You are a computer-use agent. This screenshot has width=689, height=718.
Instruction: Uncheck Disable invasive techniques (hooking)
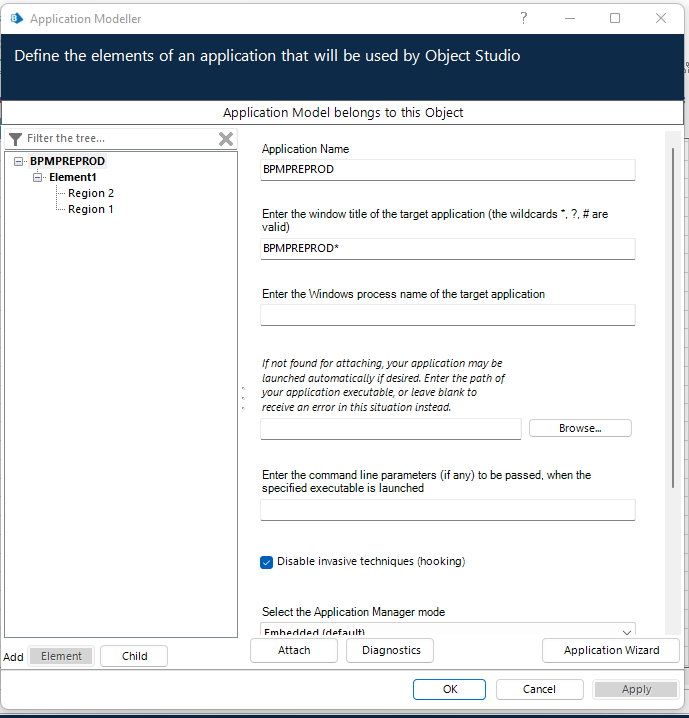pos(266,562)
